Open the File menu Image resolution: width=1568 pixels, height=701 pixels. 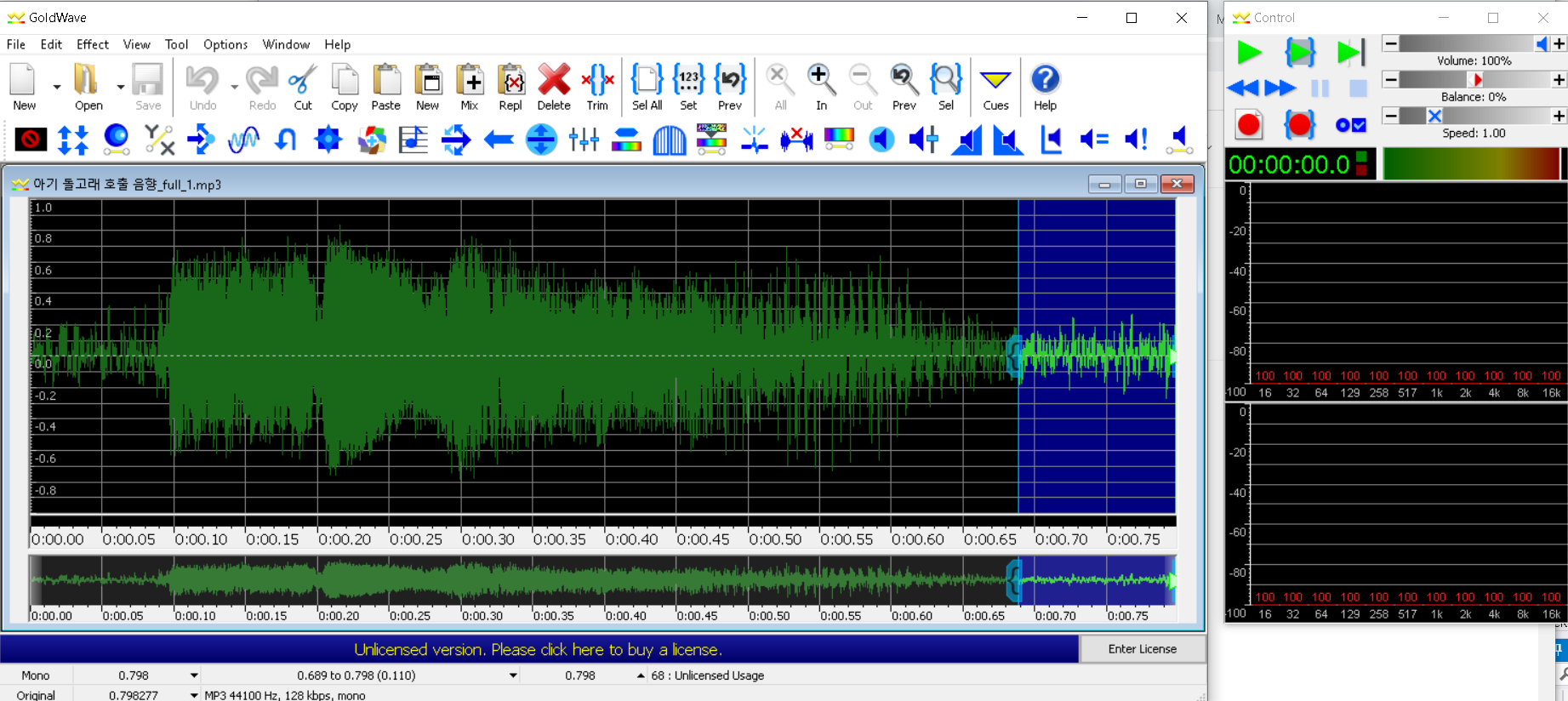(x=16, y=44)
